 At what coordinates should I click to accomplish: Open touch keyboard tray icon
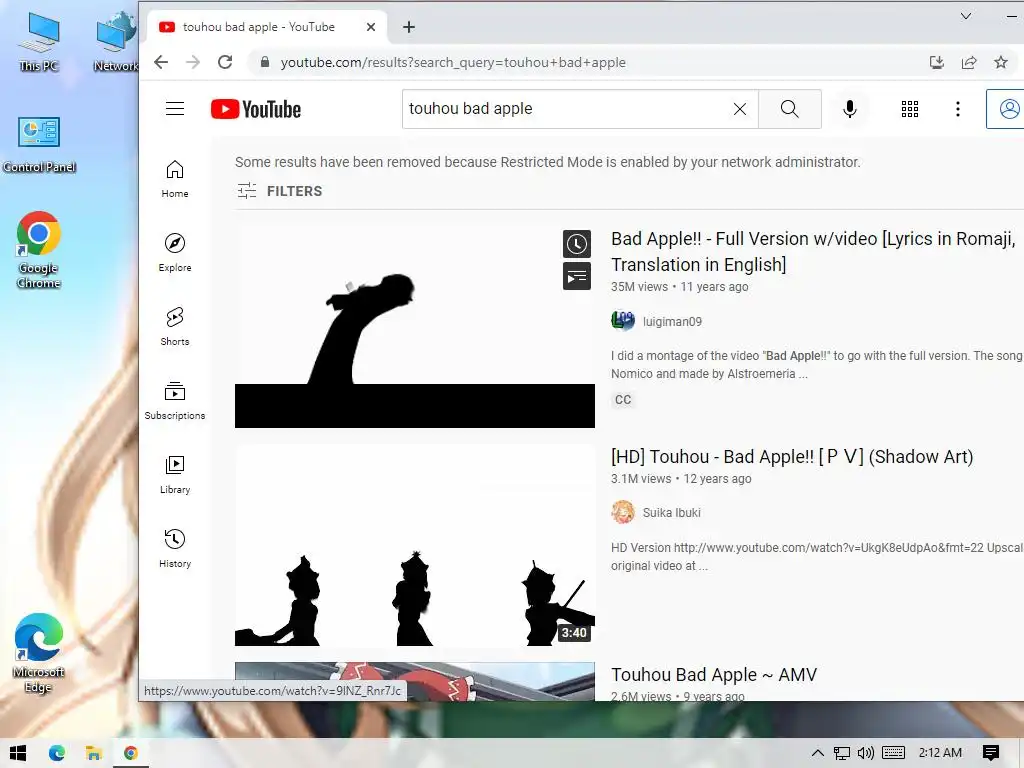click(x=893, y=753)
